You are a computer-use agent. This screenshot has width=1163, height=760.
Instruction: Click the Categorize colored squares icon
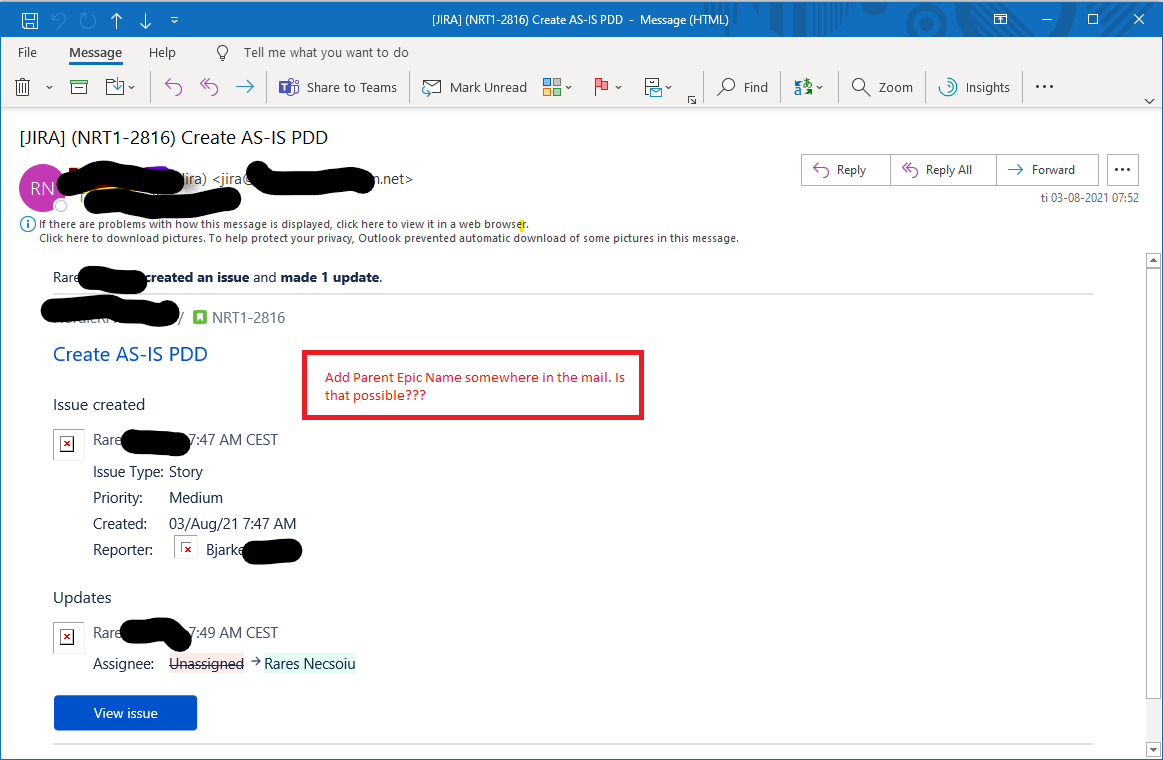click(551, 87)
